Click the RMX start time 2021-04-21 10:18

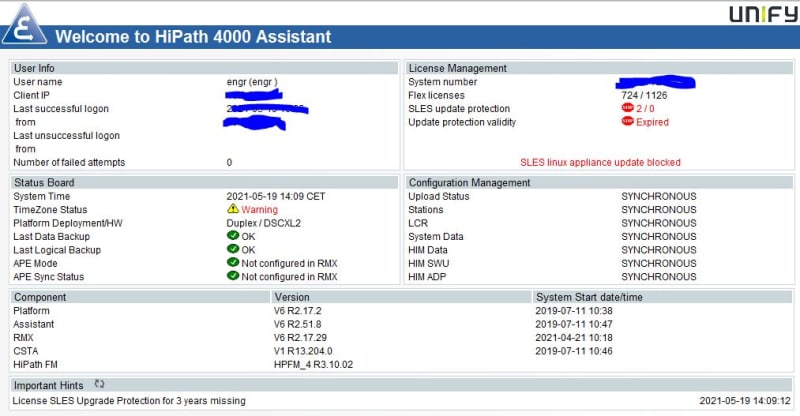[x=573, y=337]
